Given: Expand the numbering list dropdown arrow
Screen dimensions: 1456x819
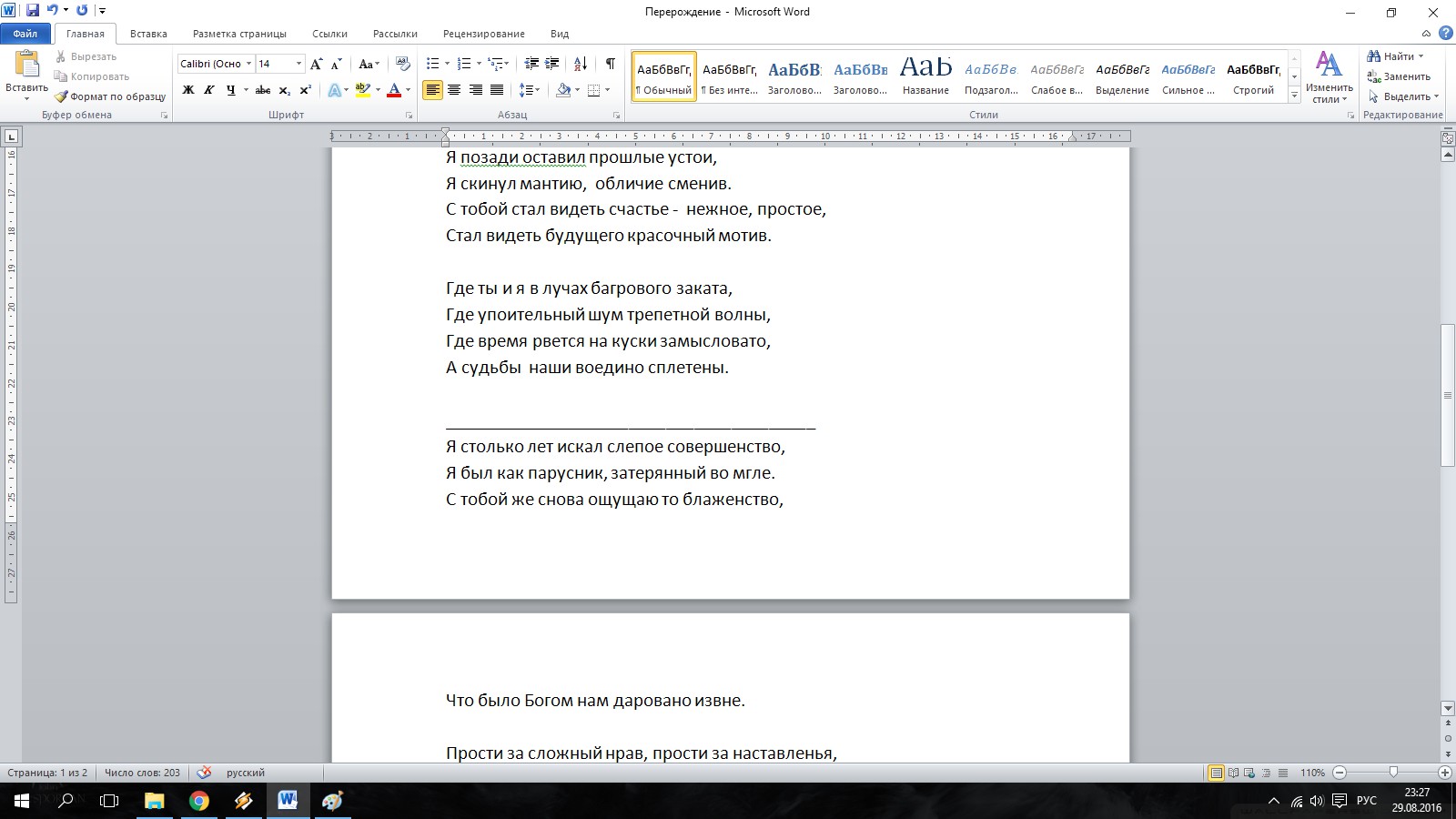Looking at the screenshot, I should click(478, 64).
